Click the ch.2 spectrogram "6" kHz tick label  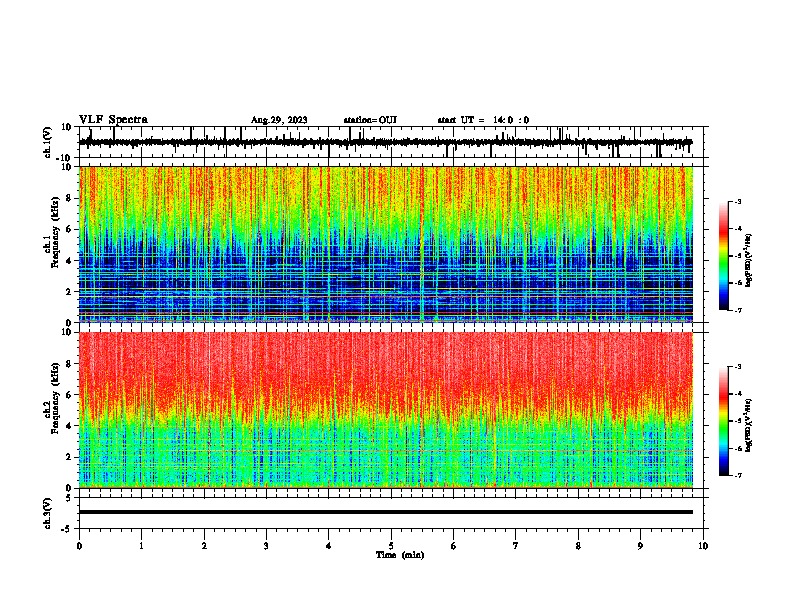[70, 395]
